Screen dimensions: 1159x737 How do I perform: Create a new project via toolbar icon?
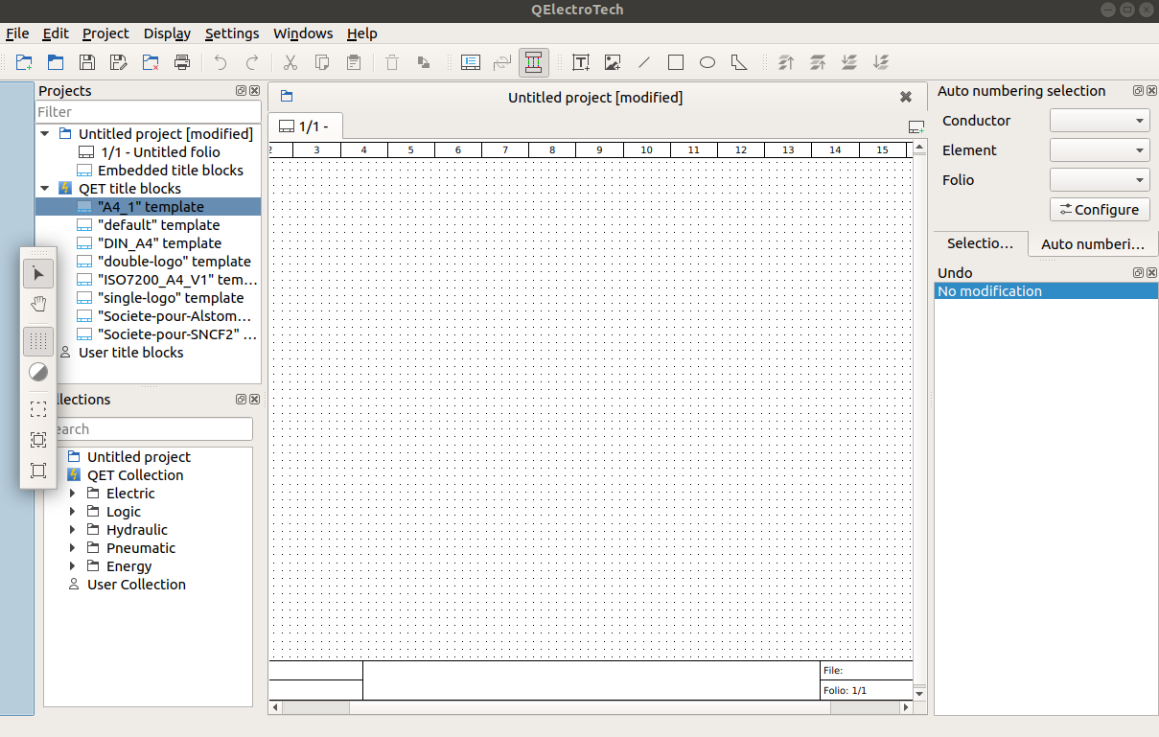pyautogui.click(x=24, y=63)
